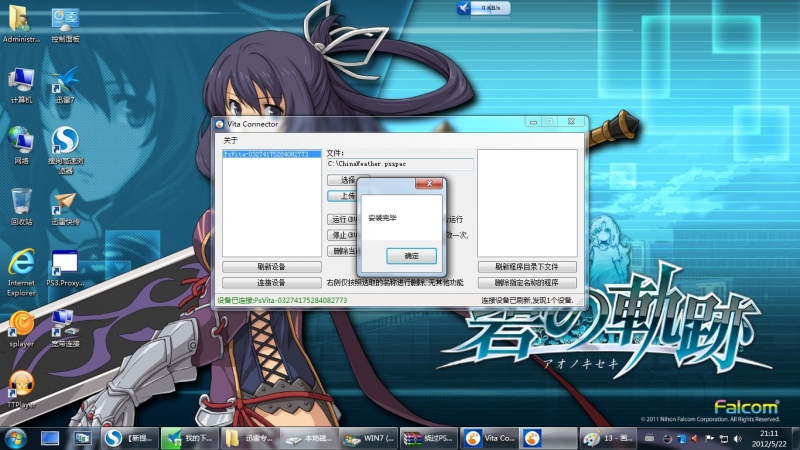The height and width of the screenshot is (450, 800).
Task: Click the empty program file list on the right
Action: 527,203
